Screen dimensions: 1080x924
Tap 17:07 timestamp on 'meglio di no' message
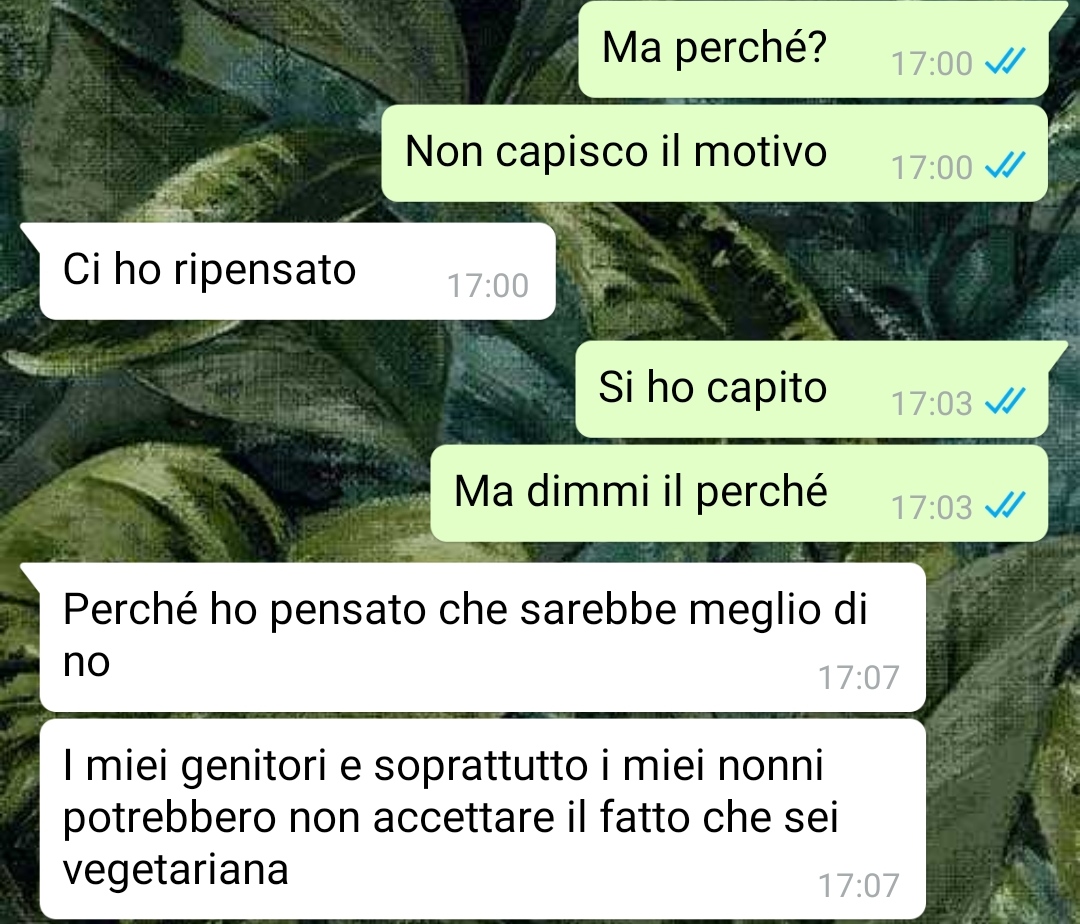click(858, 678)
